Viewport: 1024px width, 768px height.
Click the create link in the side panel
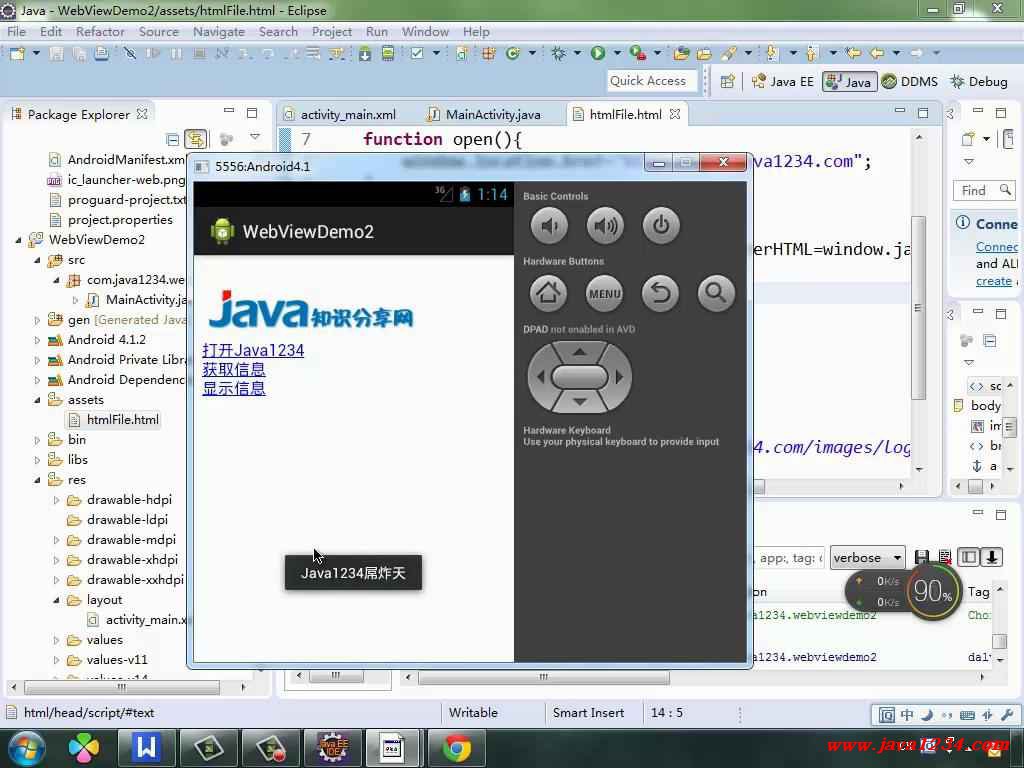[993, 281]
